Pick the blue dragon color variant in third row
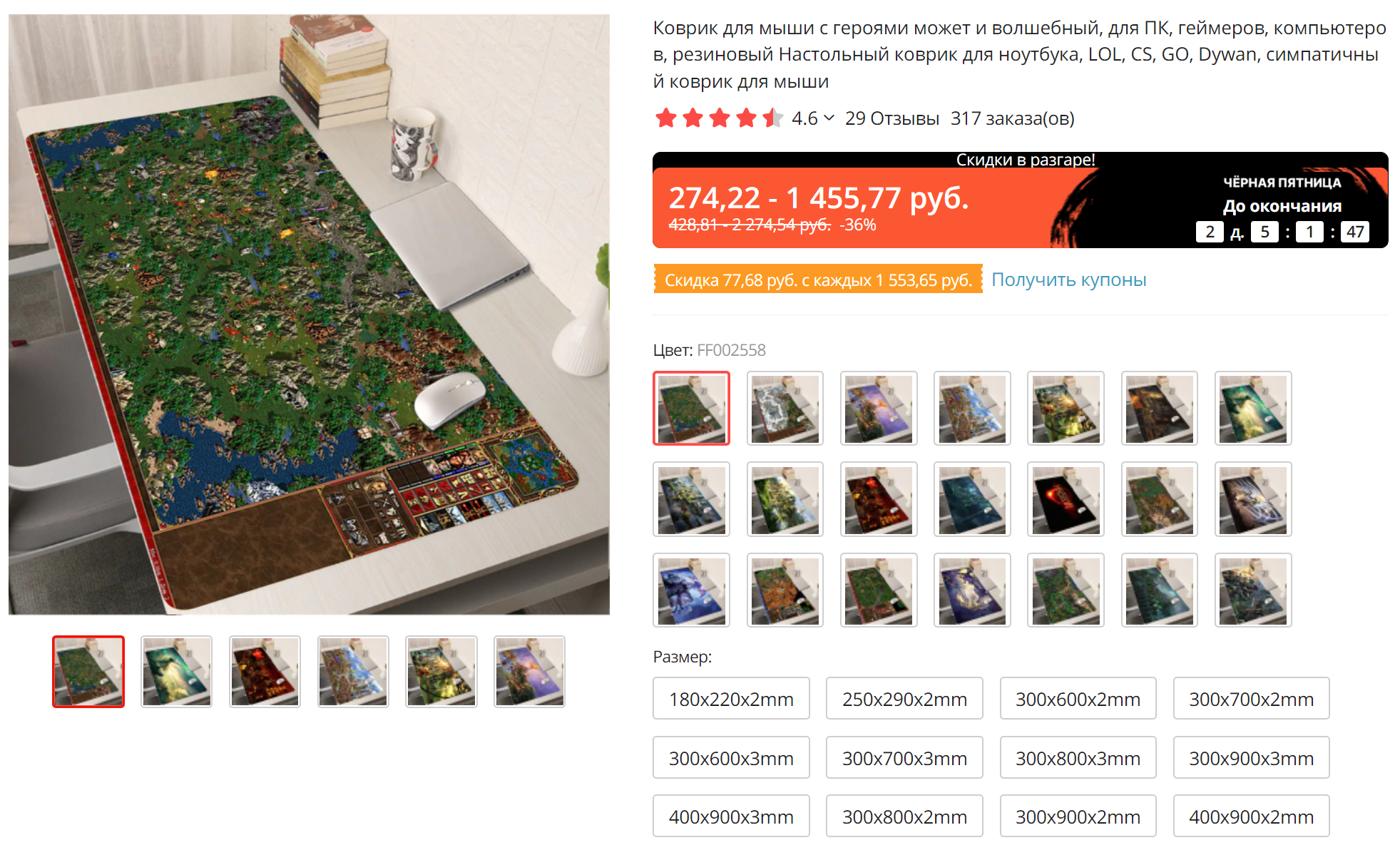1400x850 pixels. [691, 590]
